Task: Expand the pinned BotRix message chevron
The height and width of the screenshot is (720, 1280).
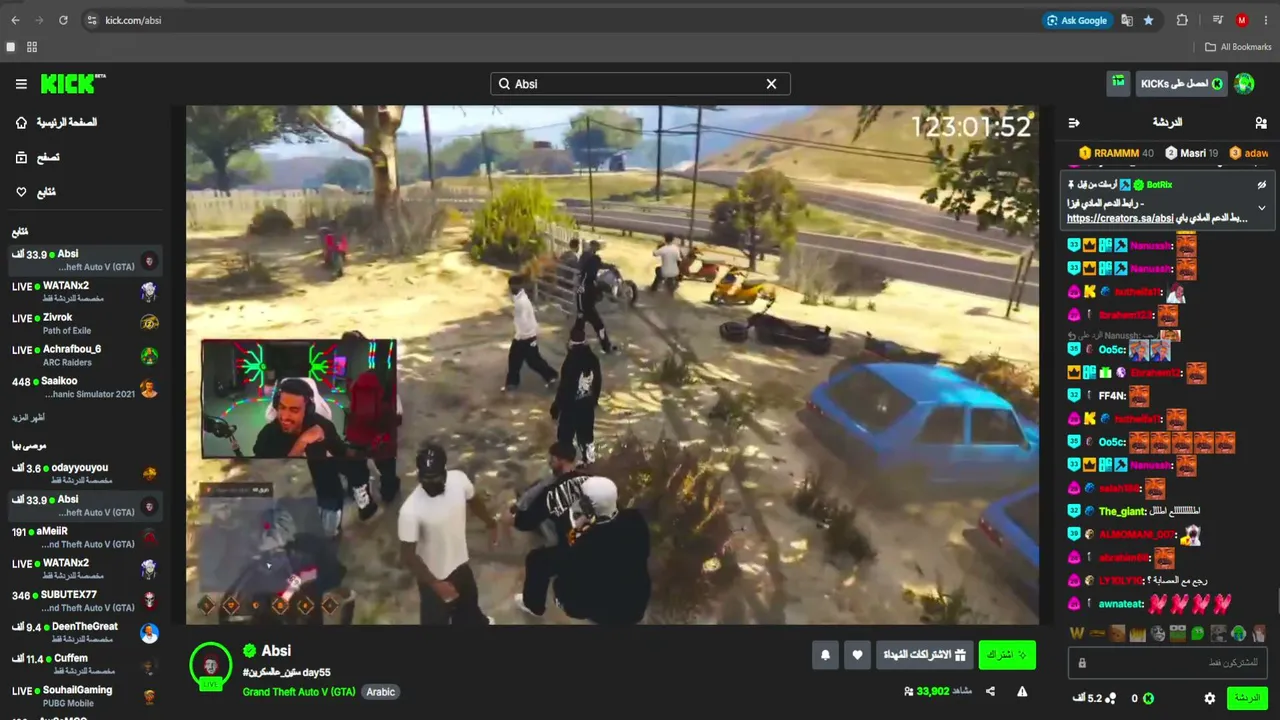Action: click(x=1262, y=208)
